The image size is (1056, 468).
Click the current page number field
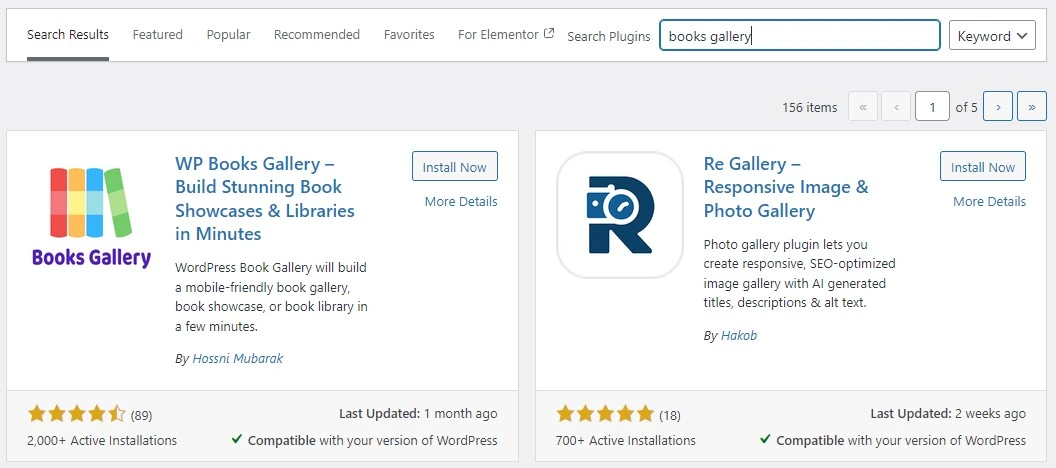932,106
